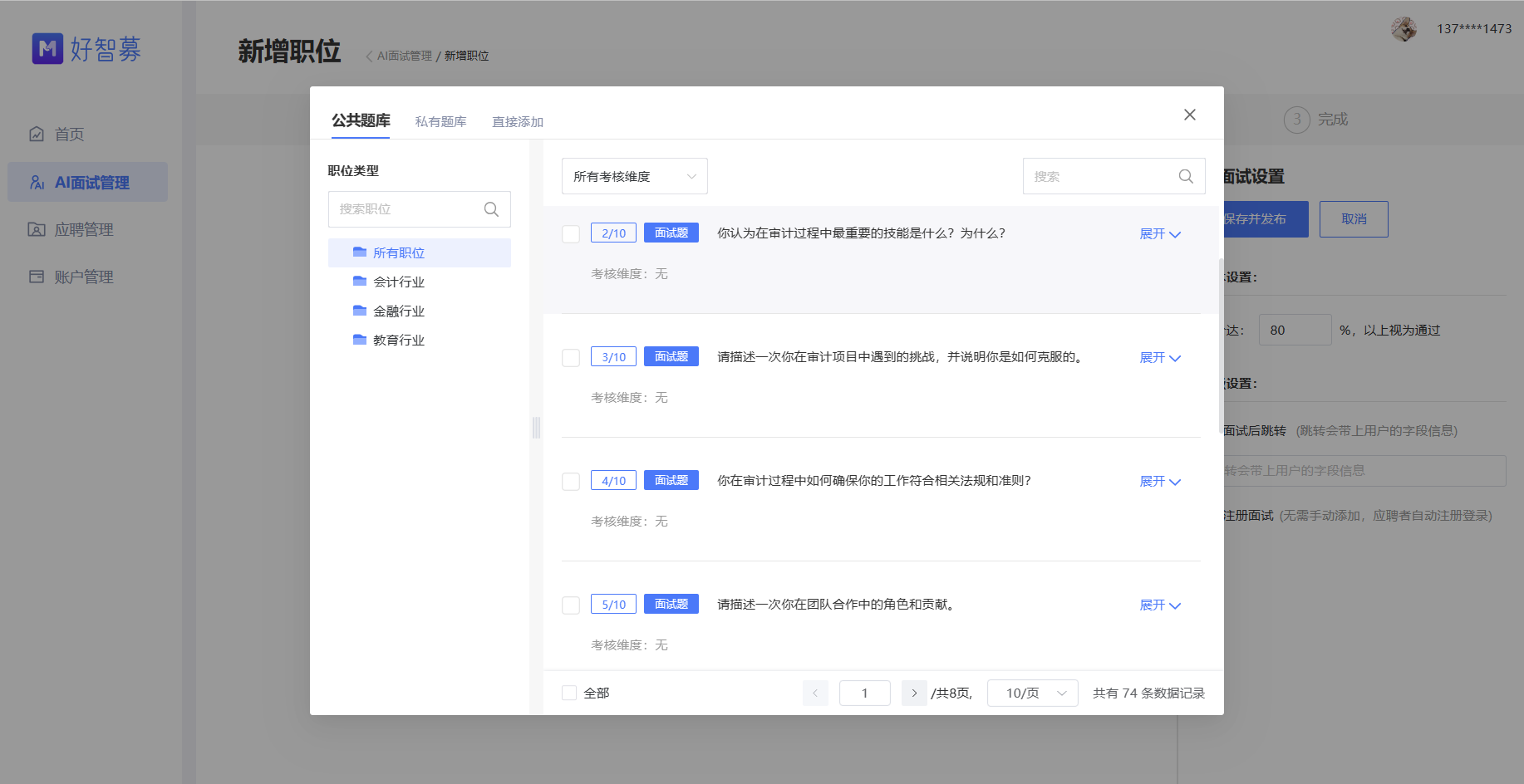This screenshot has height=784, width=1524.
Task: Expand 展开 on question 3/10
Action: pyautogui.click(x=1159, y=358)
